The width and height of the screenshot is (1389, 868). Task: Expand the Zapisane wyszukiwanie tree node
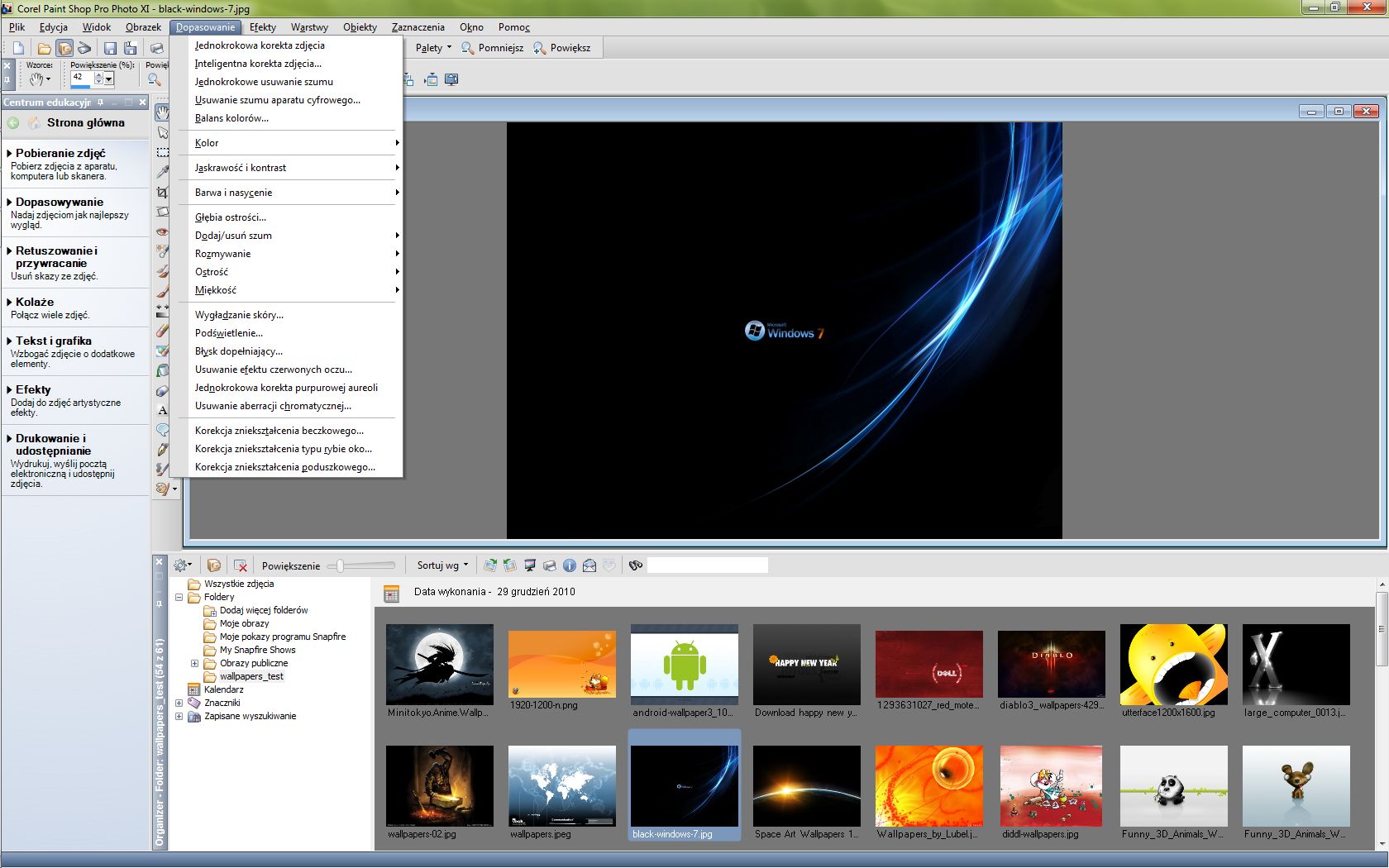click(x=179, y=716)
